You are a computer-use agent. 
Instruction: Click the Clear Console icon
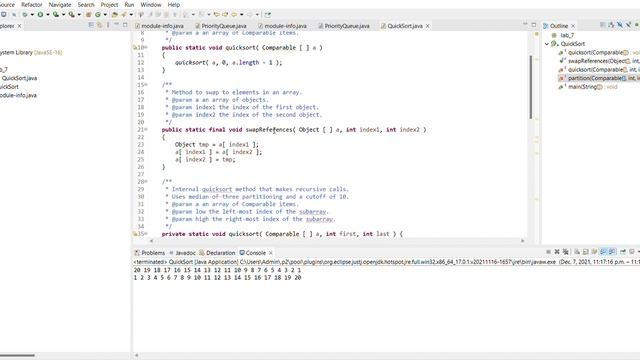(x=577, y=252)
